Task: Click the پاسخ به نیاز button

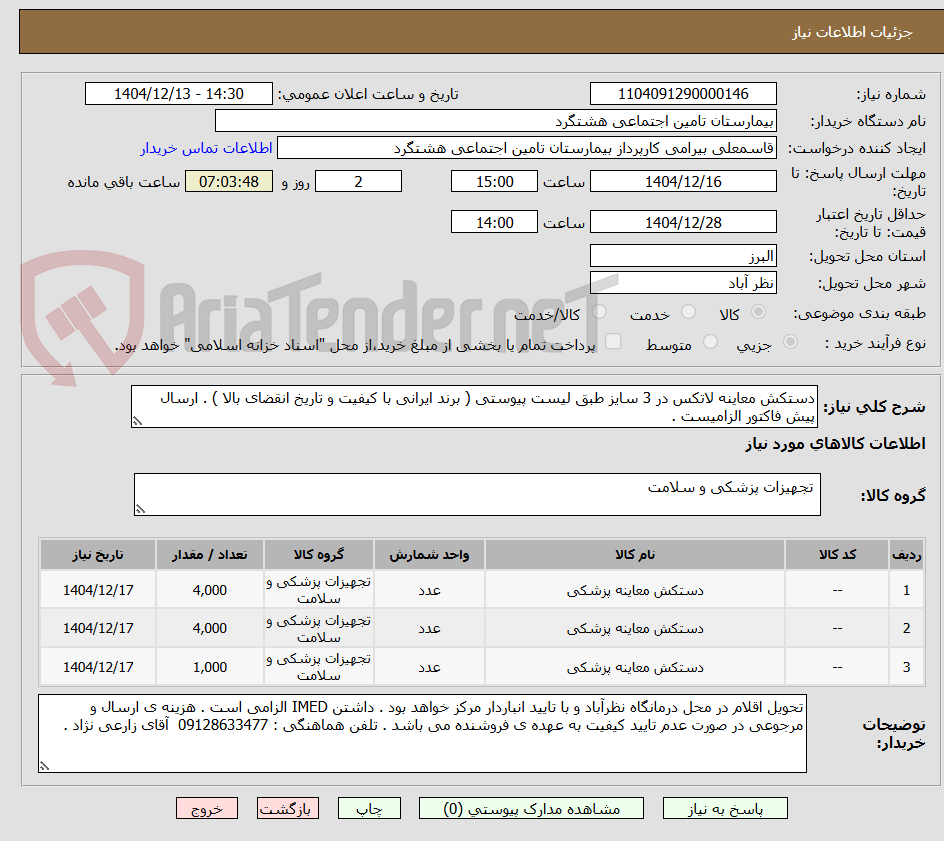Action: (725, 808)
